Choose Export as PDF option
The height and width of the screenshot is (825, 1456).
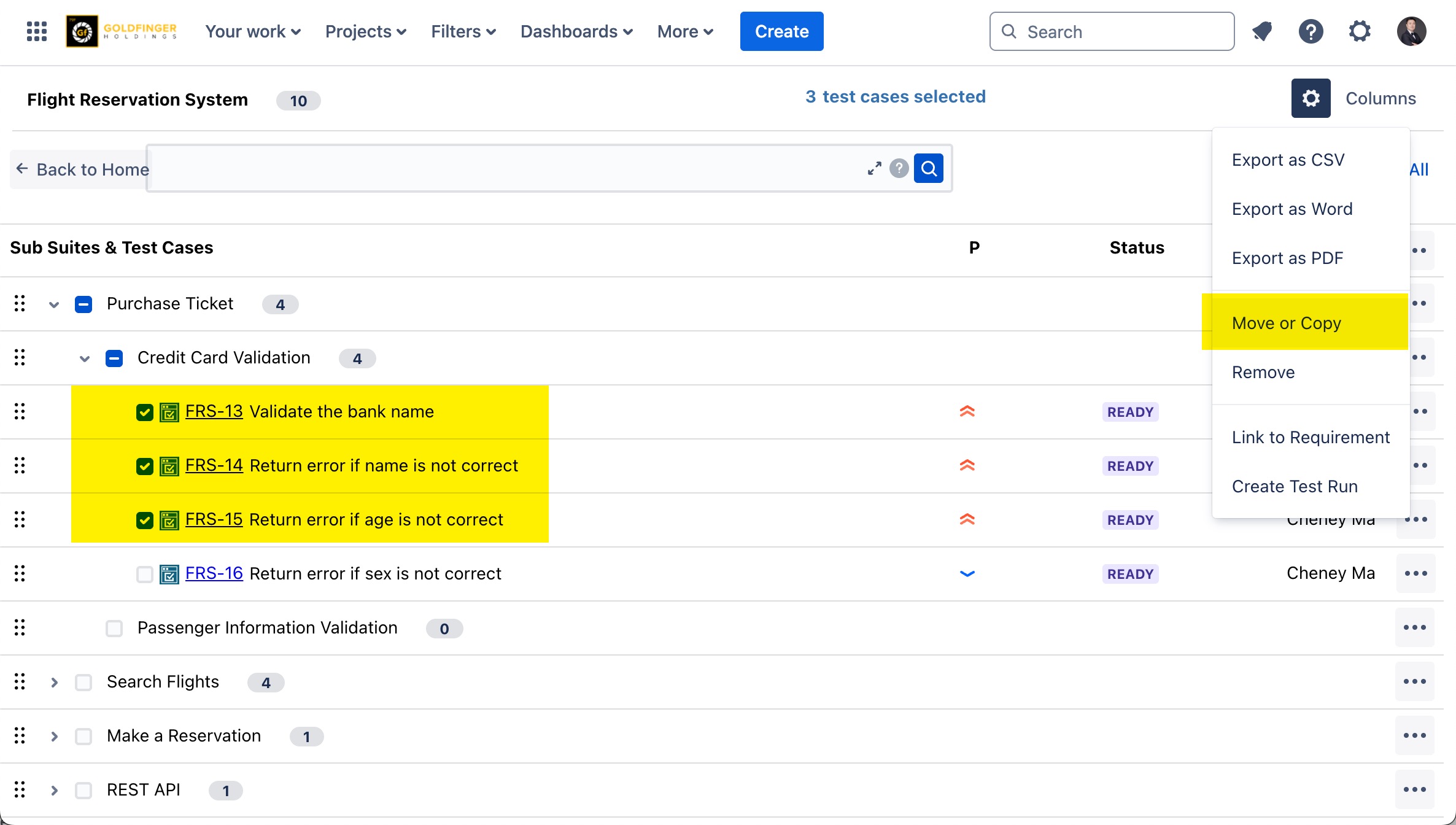coord(1287,258)
